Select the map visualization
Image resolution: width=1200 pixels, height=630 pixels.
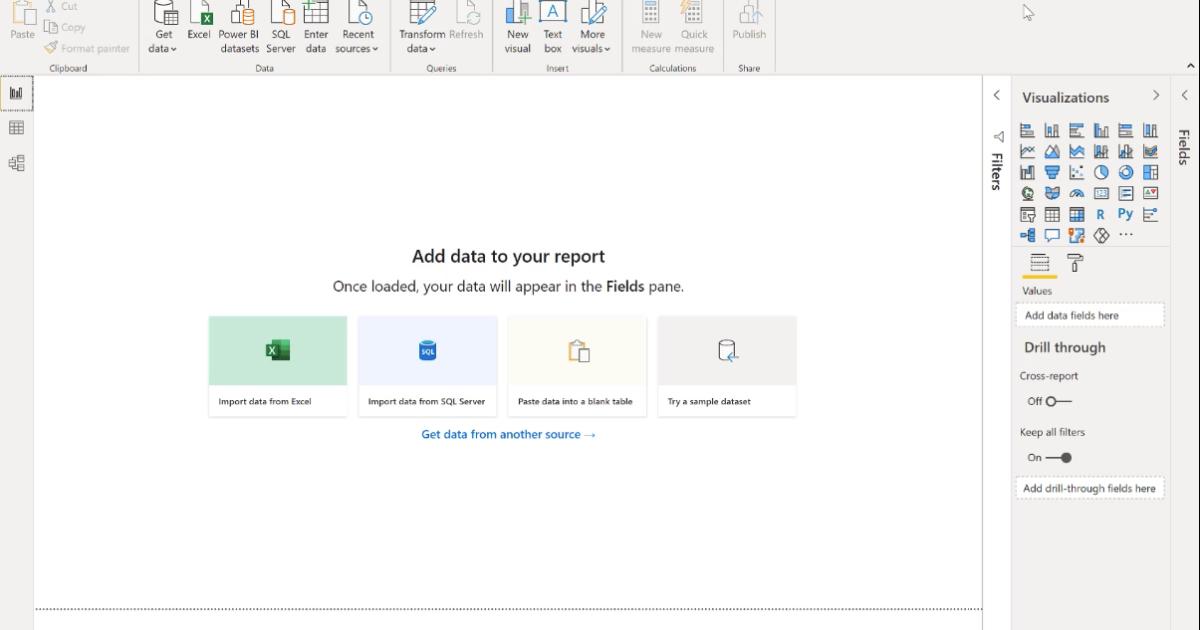click(x=1027, y=192)
